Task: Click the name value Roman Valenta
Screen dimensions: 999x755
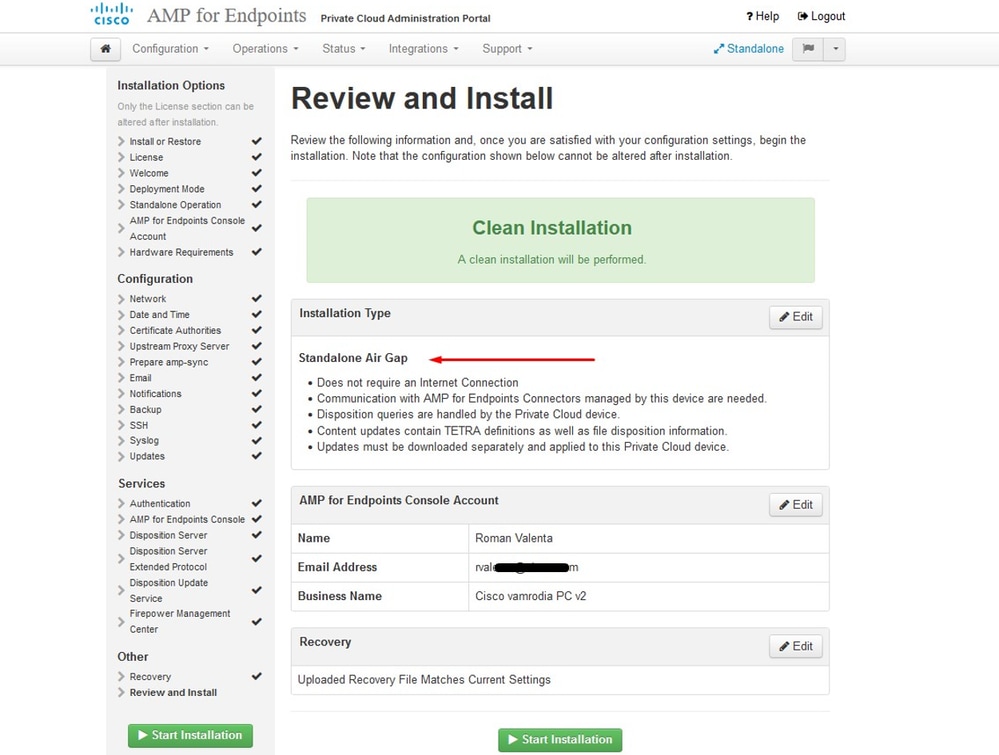Action: tap(514, 538)
